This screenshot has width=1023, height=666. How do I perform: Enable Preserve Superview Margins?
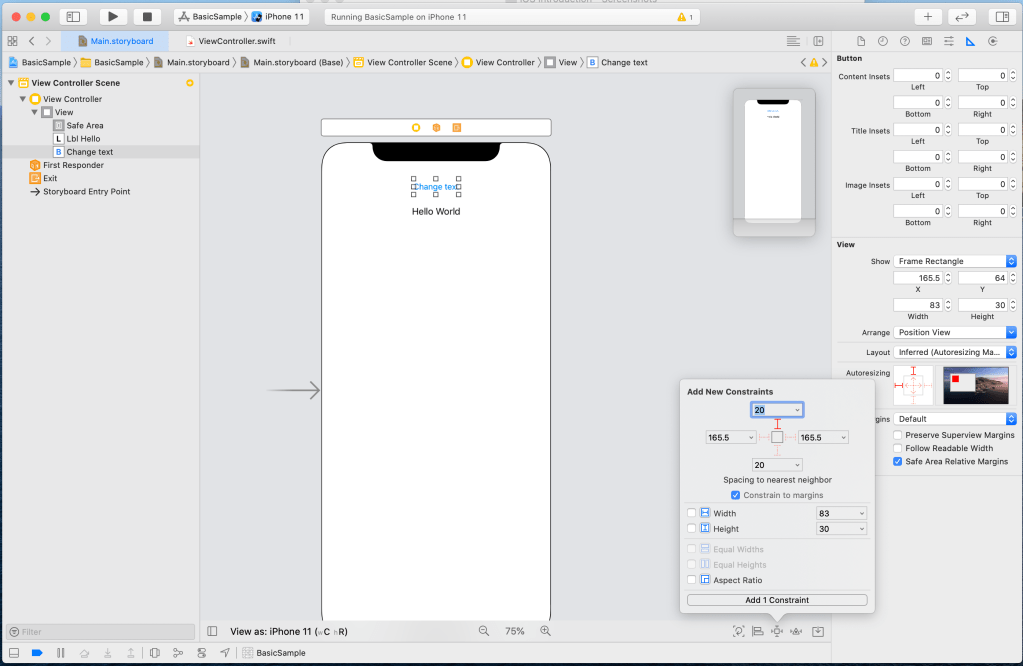pyautogui.click(x=897, y=435)
